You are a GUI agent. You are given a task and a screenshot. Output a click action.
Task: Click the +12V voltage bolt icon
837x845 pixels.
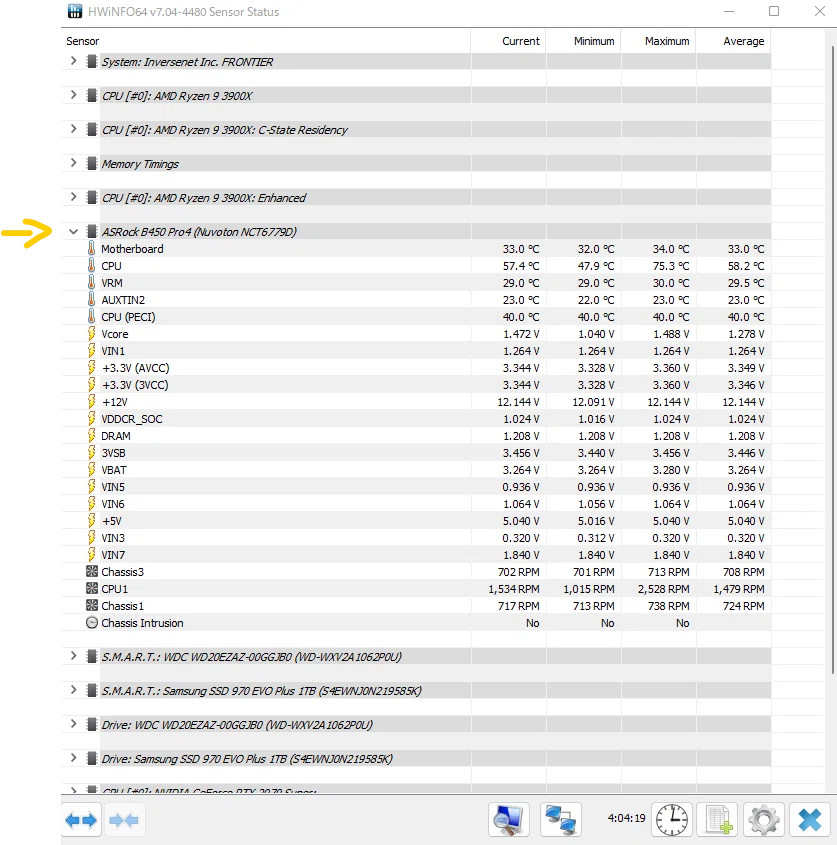(92, 401)
